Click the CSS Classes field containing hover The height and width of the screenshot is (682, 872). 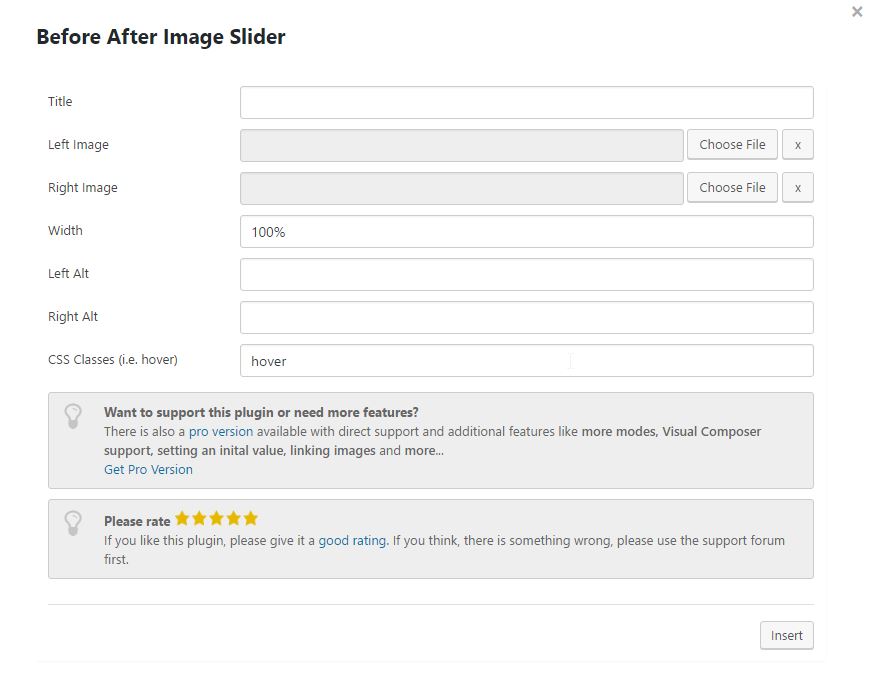click(x=526, y=361)
